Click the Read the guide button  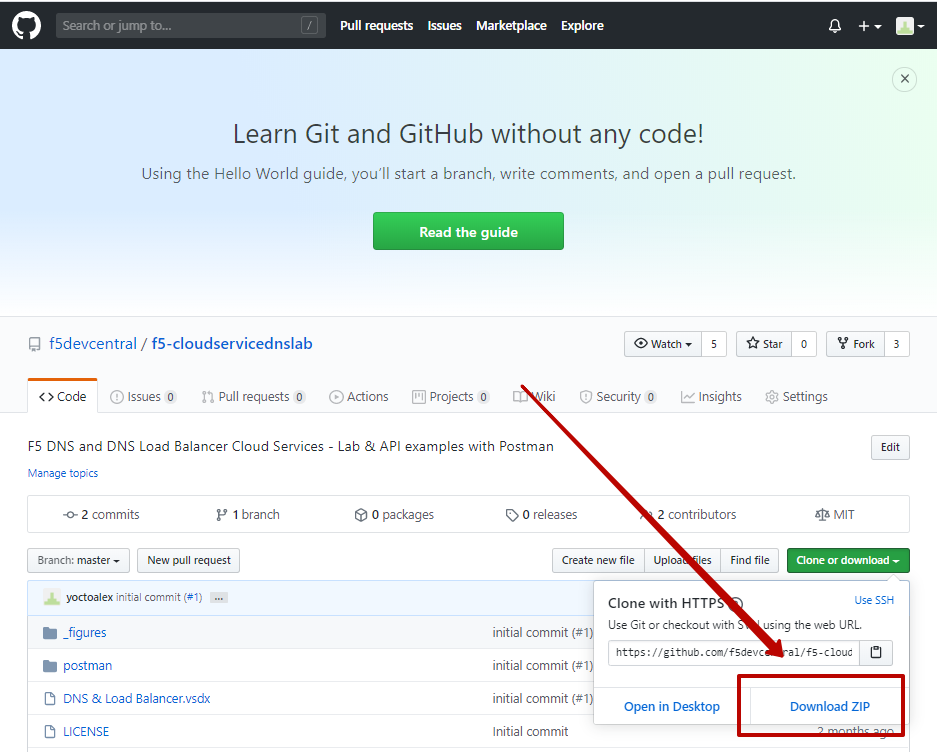[468, 231]
